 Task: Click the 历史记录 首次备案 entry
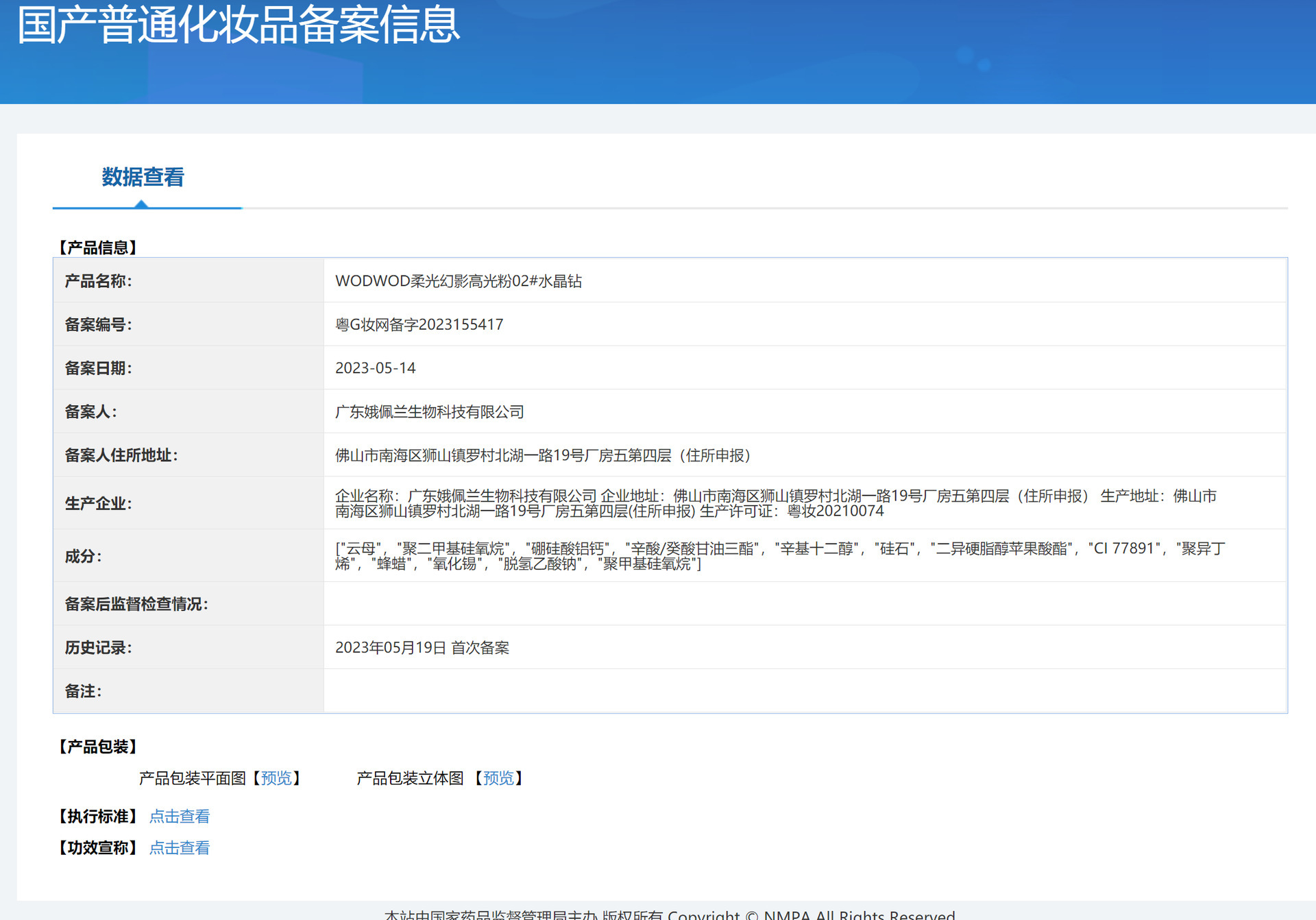422,648
